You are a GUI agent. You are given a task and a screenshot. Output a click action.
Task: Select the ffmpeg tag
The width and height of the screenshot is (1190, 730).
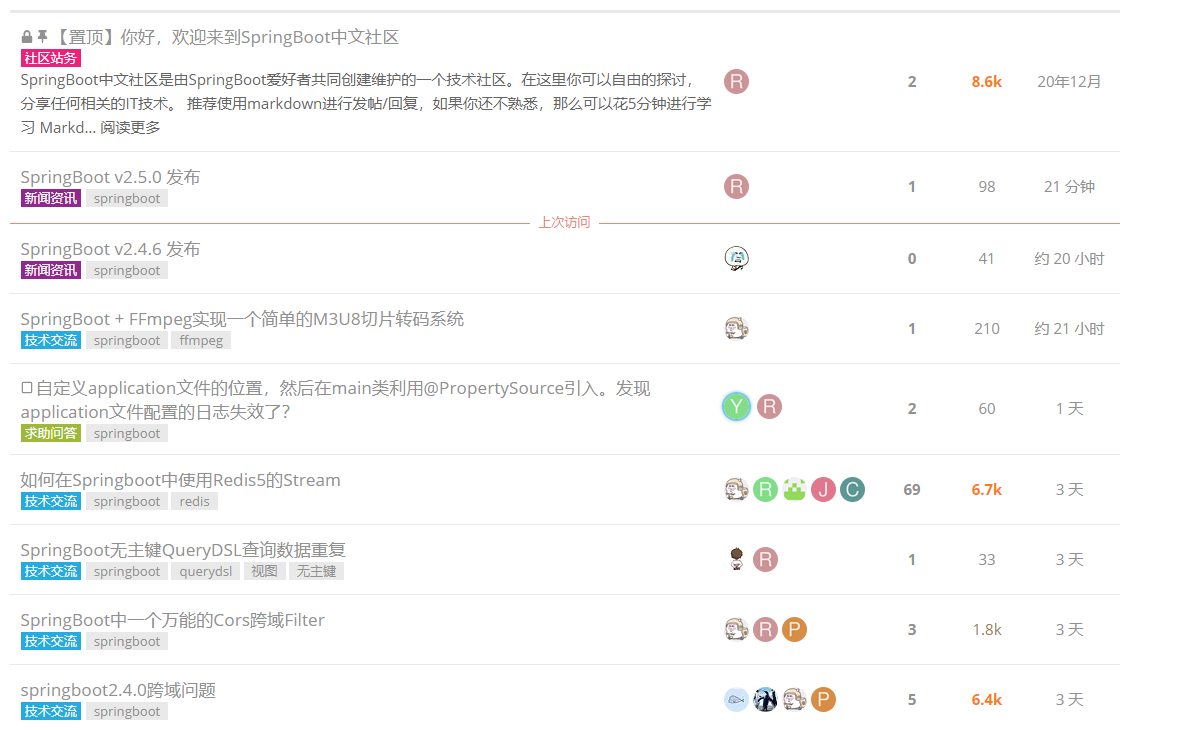200,340
